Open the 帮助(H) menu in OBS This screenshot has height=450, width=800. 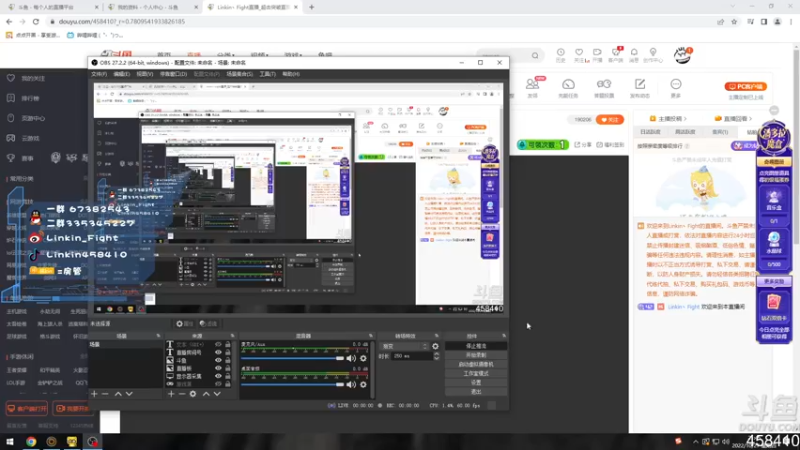(x=291, y=74)
